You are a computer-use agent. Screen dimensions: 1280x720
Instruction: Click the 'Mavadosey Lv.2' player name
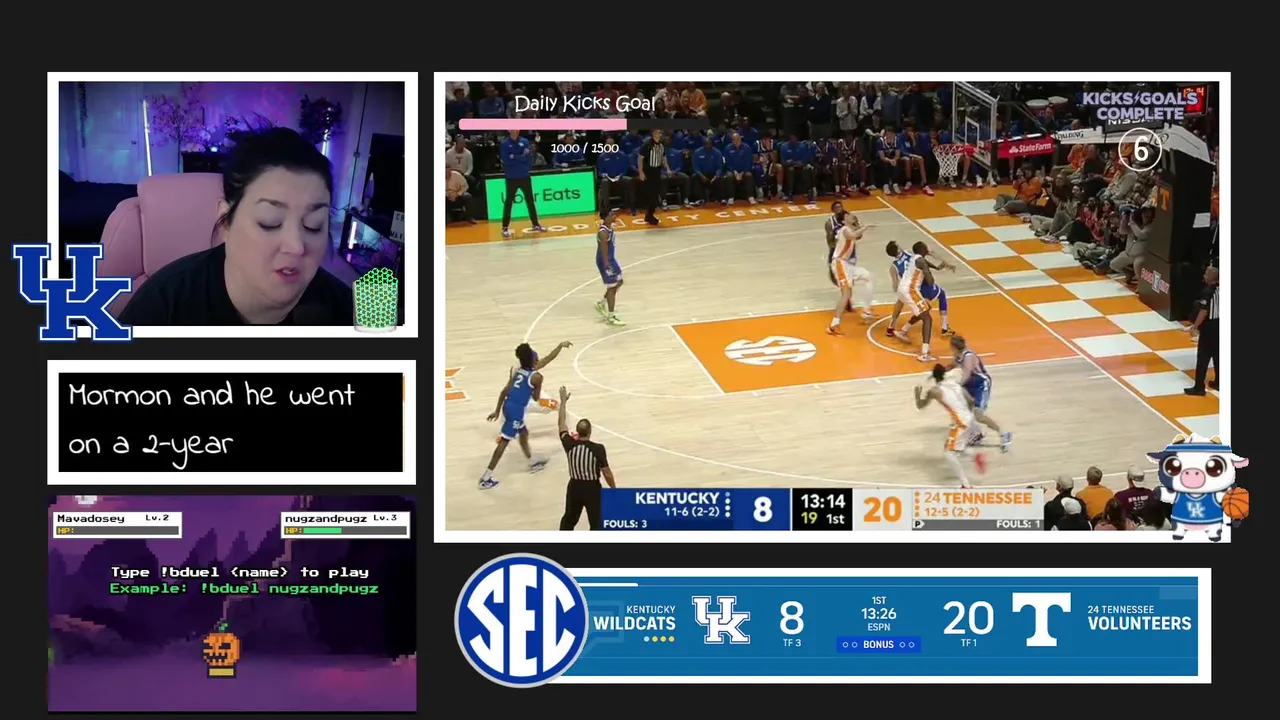pos(113,518)
